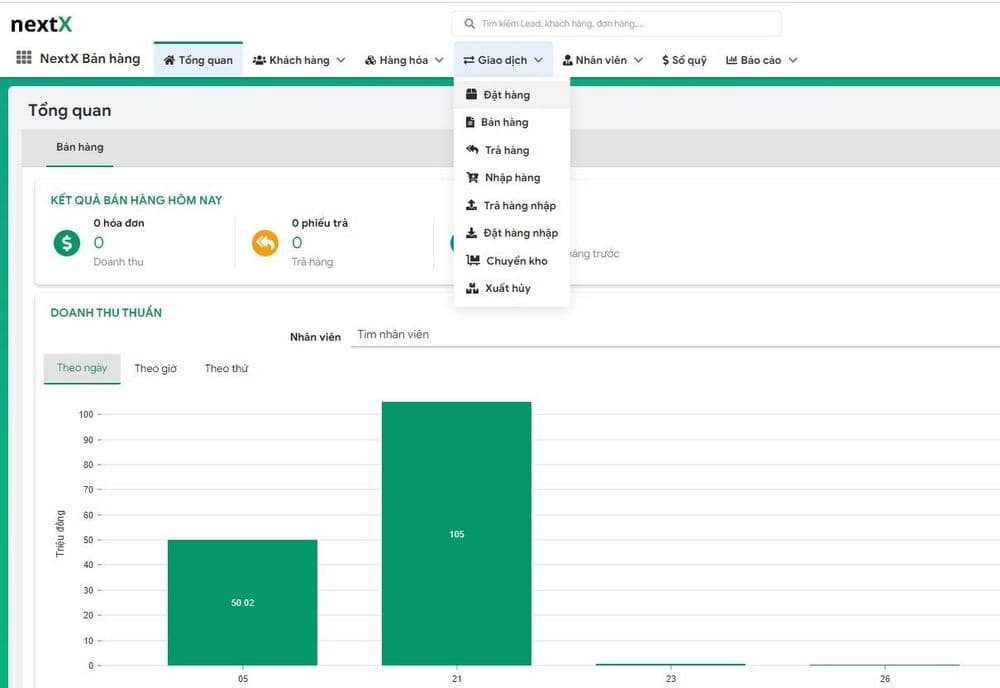Image resolution: width=1000 pixels, height=688 pixels.
Task: Click the green dollar revenue icon
Action: [x=66, y=243]
